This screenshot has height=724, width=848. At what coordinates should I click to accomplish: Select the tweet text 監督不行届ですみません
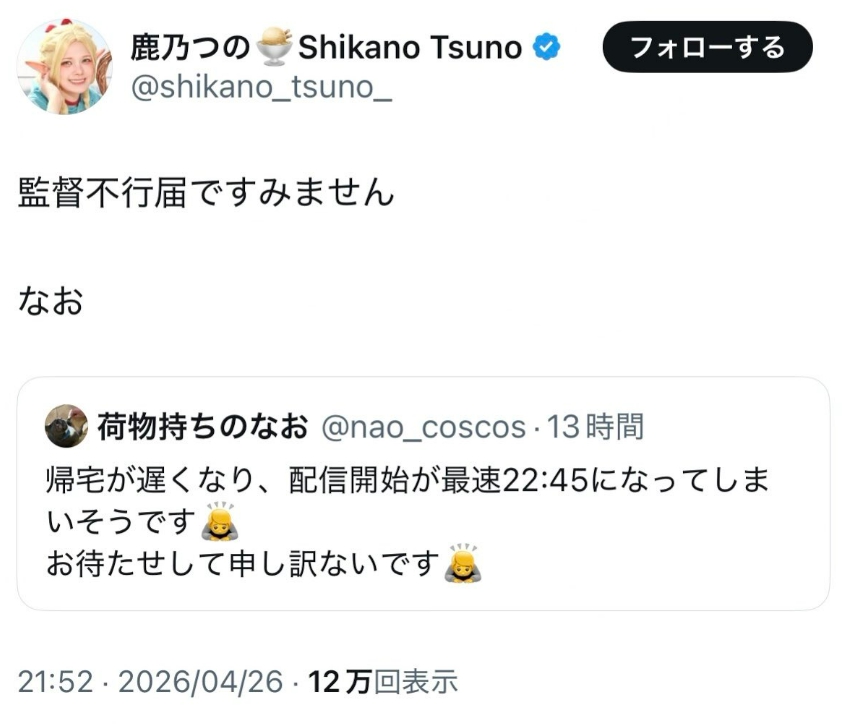[x=206, y=192]
